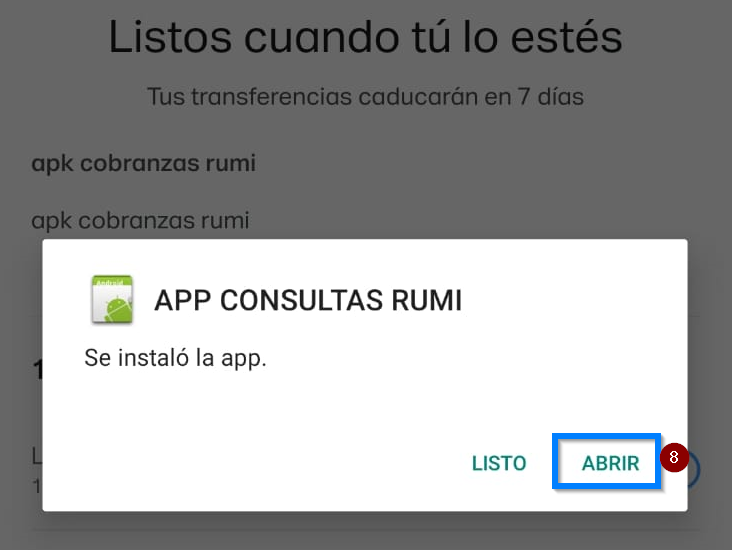Click the hidden bold '1' beside dialog message
The width and height of the screenshot is (732, 550).
(x=37, y=371)
